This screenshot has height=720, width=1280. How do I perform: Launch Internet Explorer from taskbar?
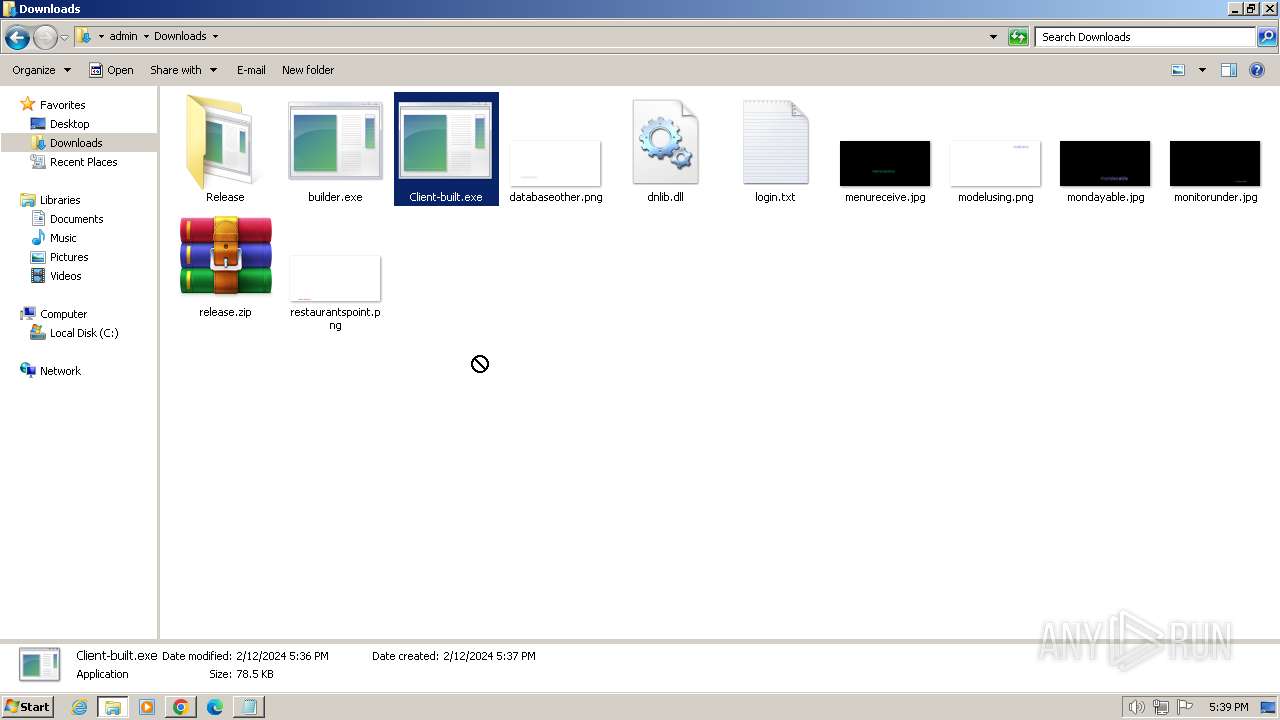80,707
